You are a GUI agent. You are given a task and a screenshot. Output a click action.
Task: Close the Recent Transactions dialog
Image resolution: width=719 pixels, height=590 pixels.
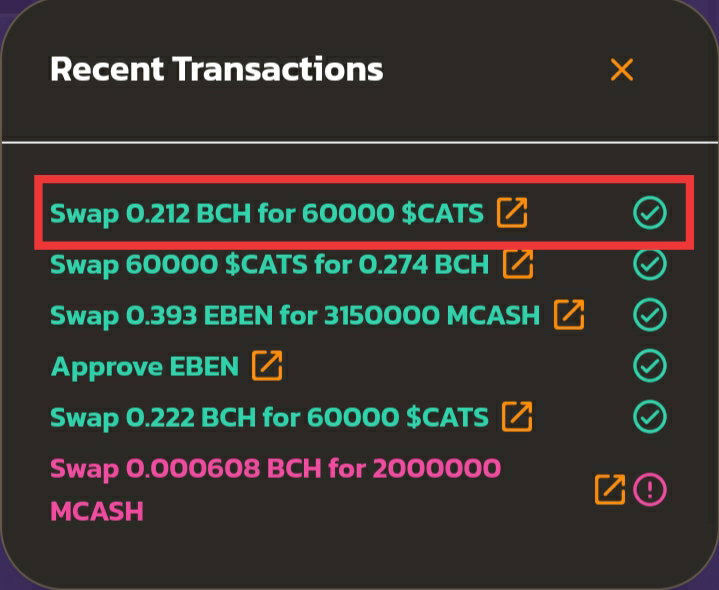pos(621,70)
